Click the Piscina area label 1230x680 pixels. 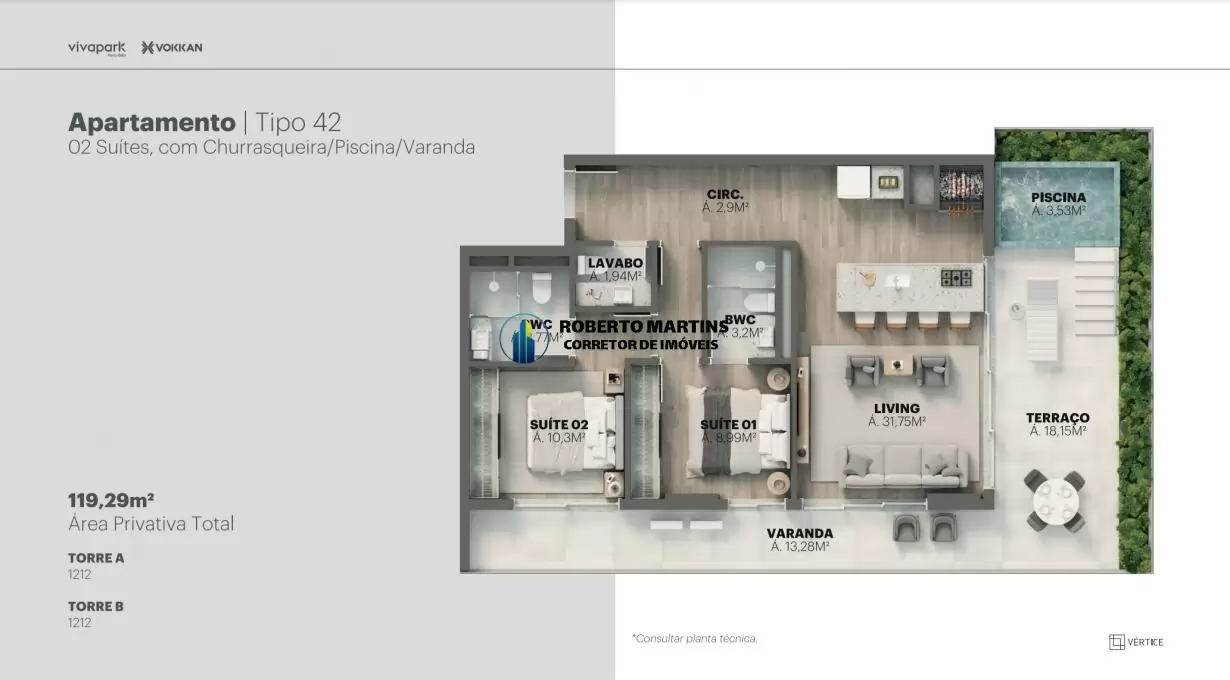[x=1058, y=198]
